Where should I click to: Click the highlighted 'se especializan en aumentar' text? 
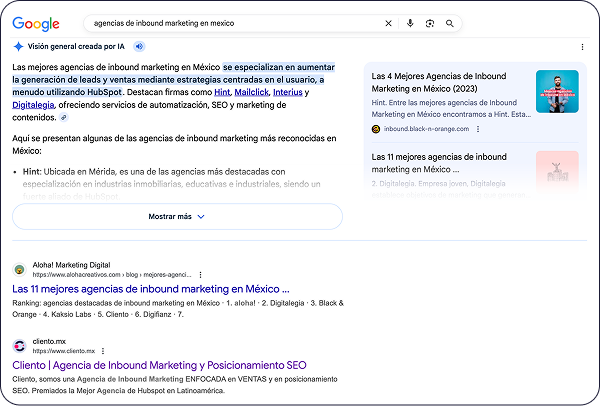[x=279, y=67]
